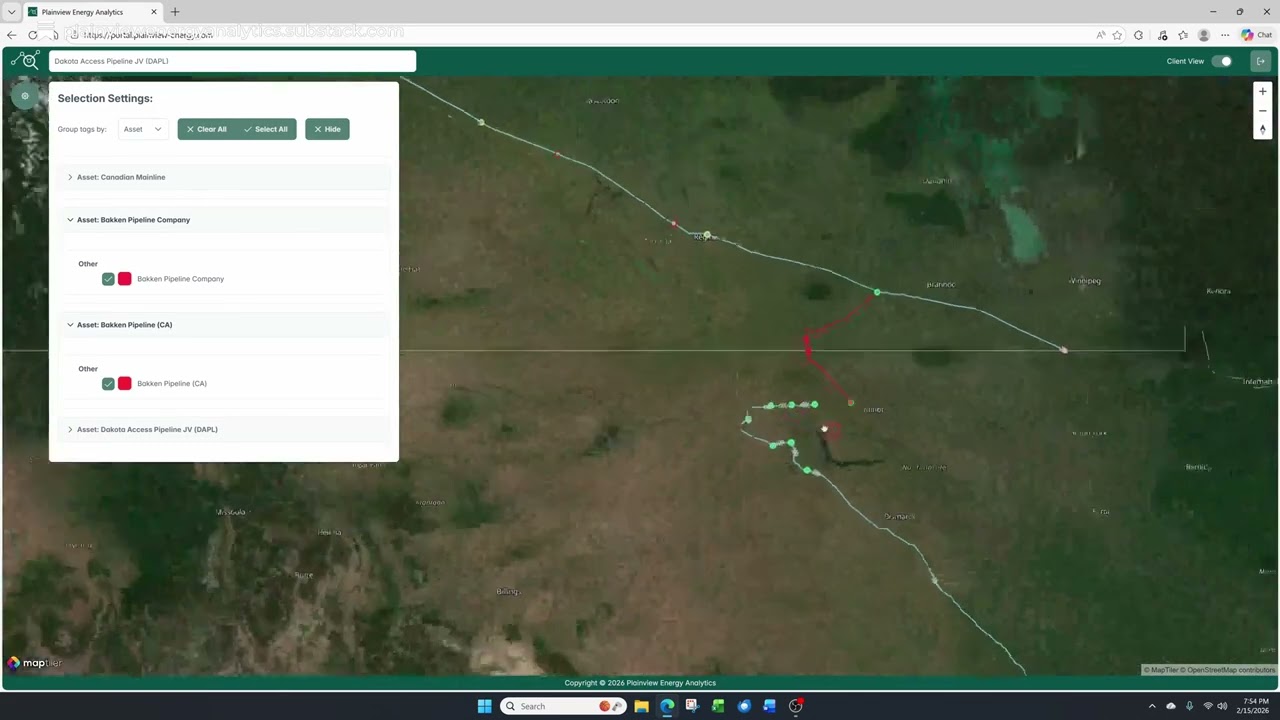The height and width of the screenshot is (720, 1280).
Task: Open the media control music note icon
Action: pos(1162,35)
